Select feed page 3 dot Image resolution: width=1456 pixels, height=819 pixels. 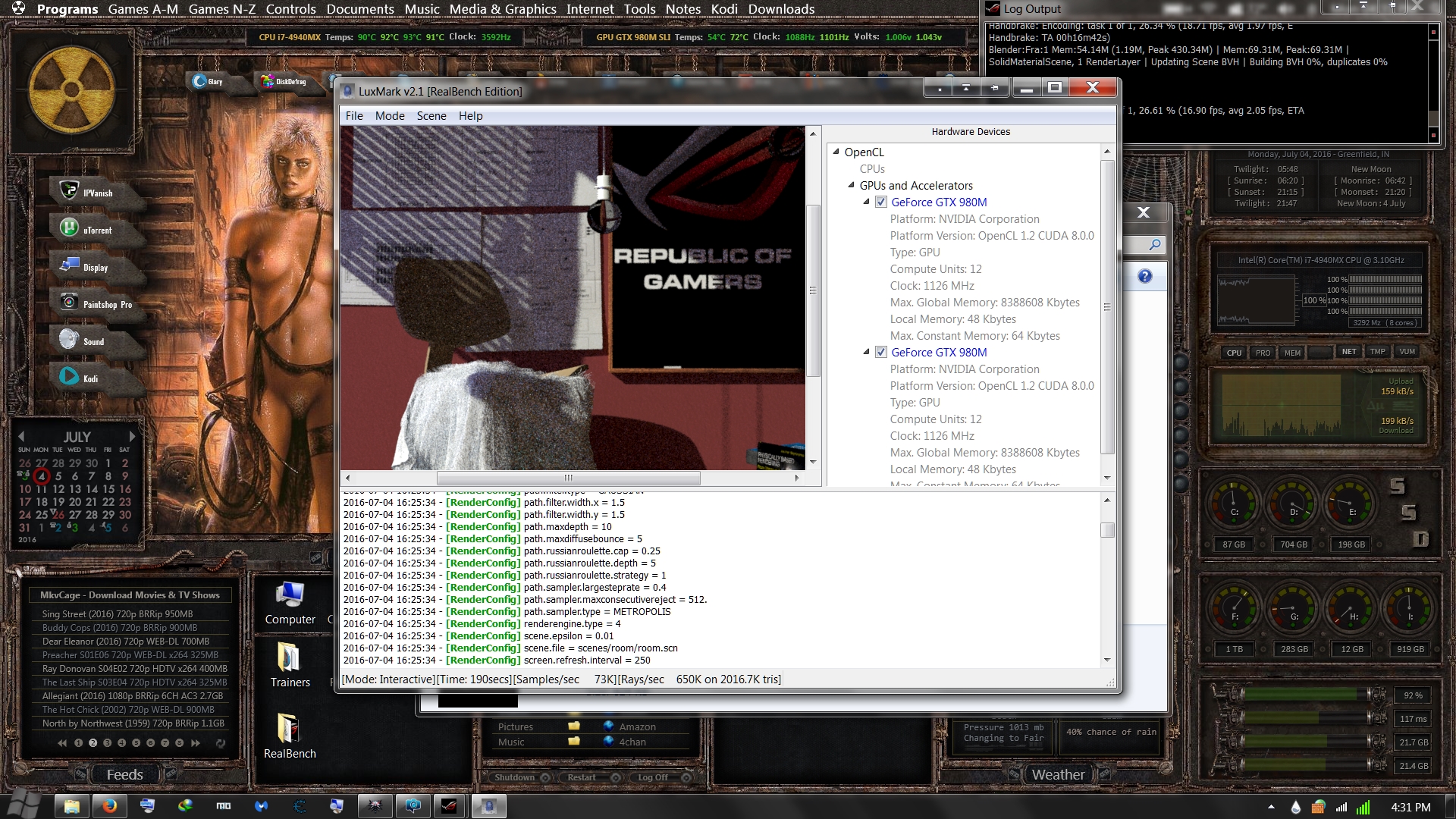coord(107,743)
